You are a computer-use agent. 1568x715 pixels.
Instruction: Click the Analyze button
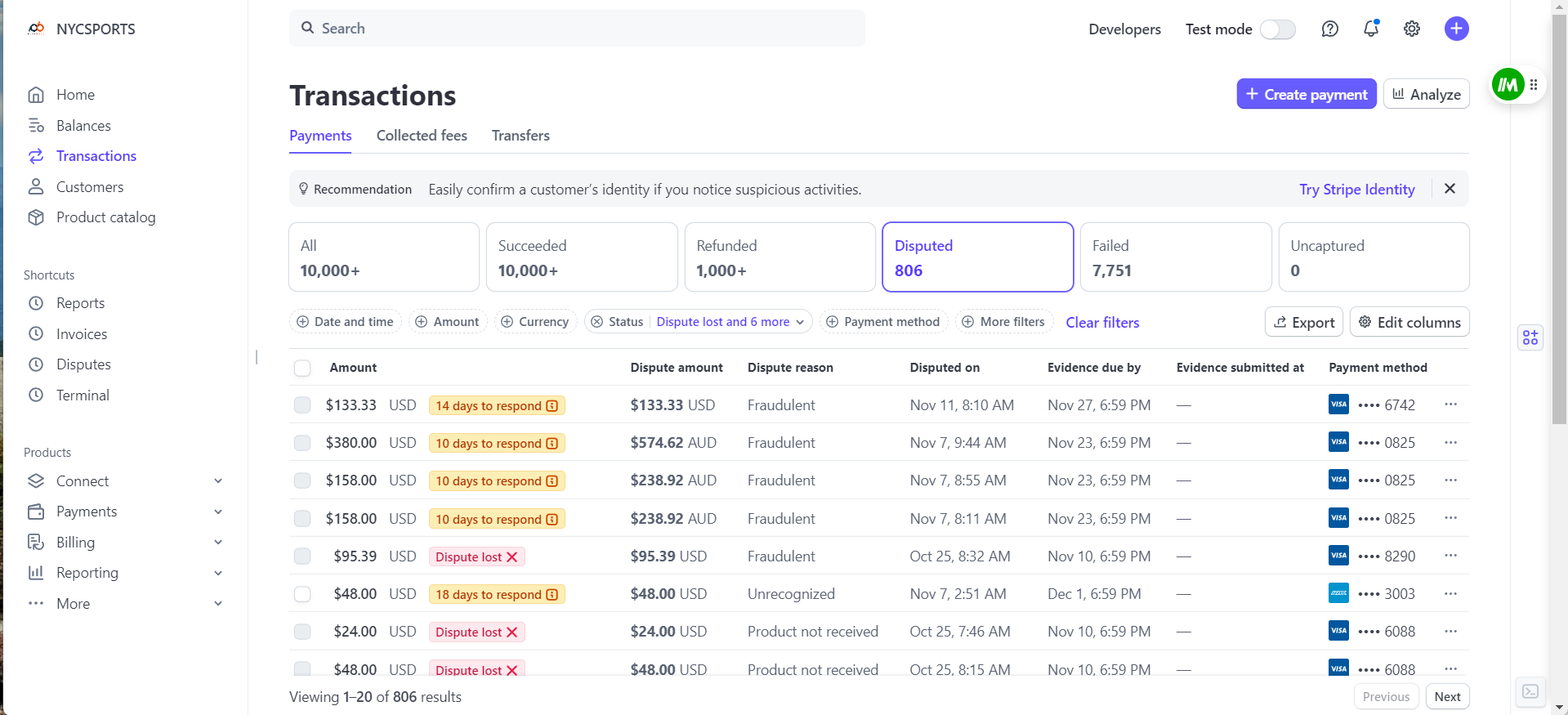click(x=1427, y=94)
